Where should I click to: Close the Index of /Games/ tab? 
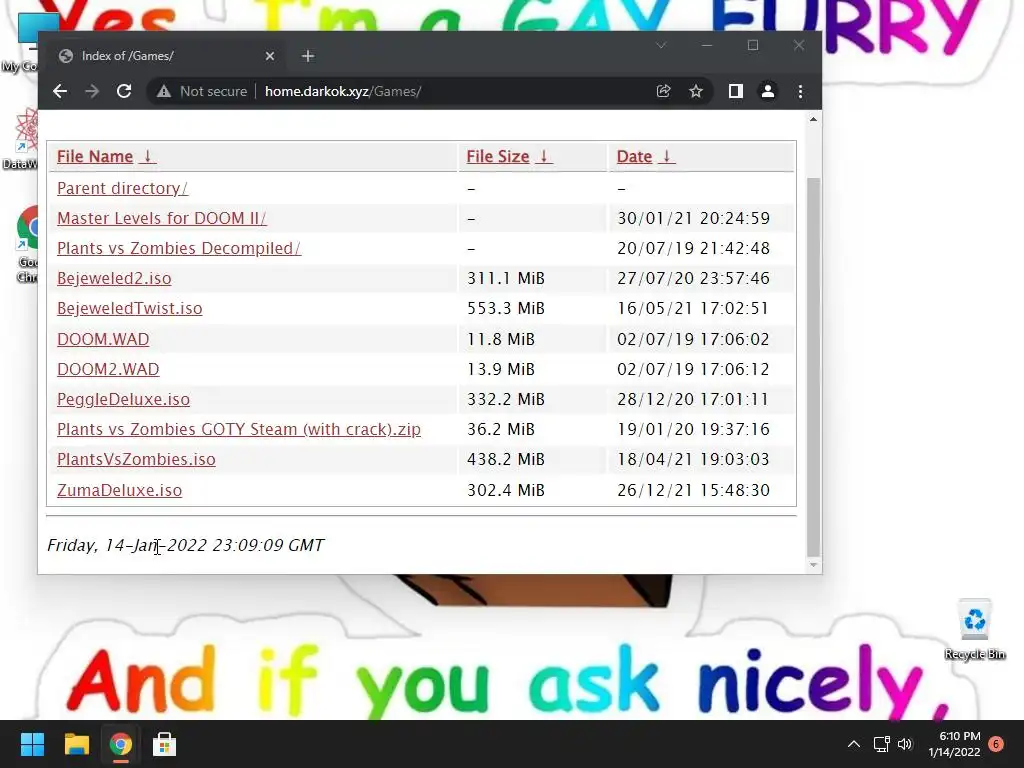tap(270, 56)
